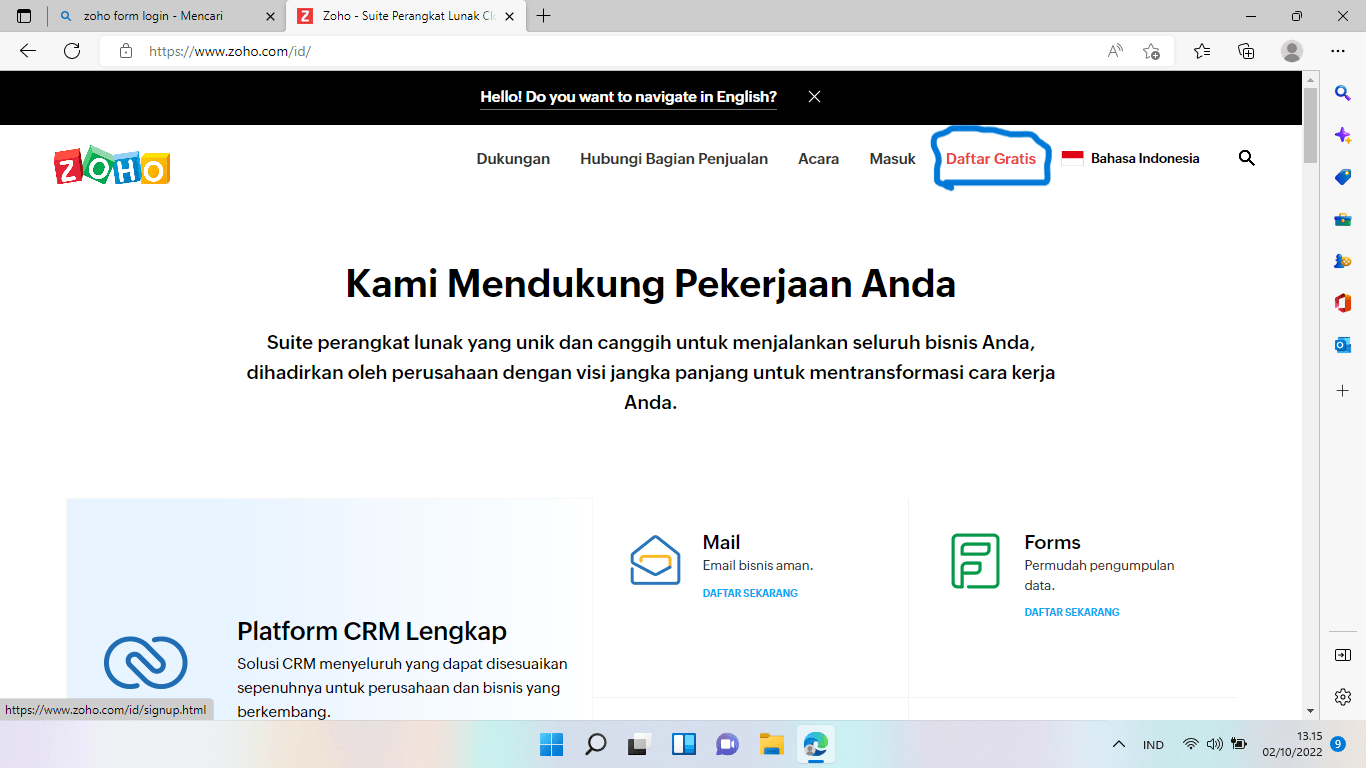Close the Zoho Suite tab

(507, 16)
